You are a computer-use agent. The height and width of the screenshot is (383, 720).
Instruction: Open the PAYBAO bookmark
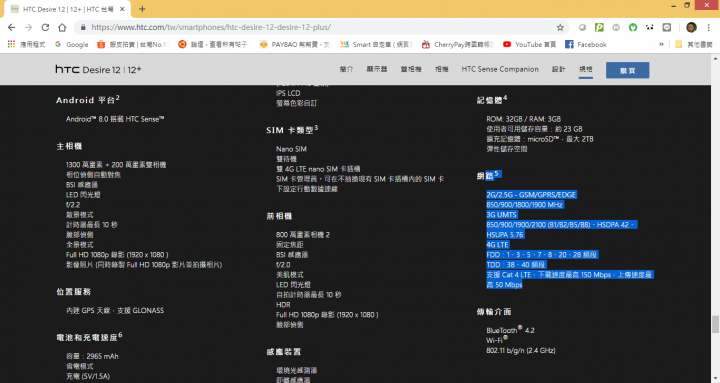pyautogui.click(x=294, y=45)
